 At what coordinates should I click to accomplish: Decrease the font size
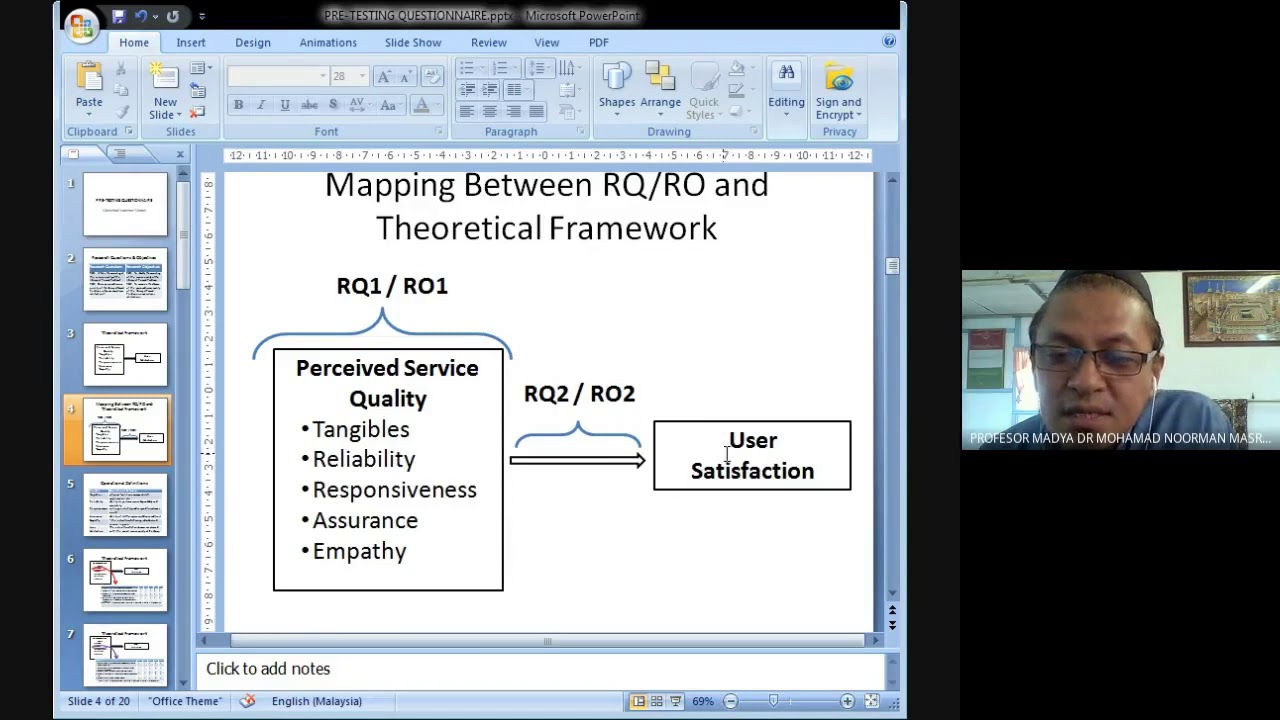click(404, 77)
